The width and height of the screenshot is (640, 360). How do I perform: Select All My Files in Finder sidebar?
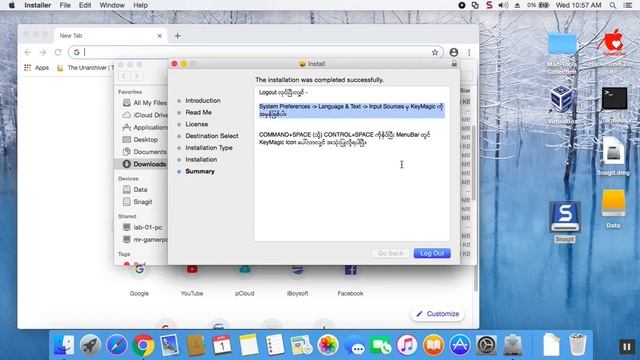point(145,103)
